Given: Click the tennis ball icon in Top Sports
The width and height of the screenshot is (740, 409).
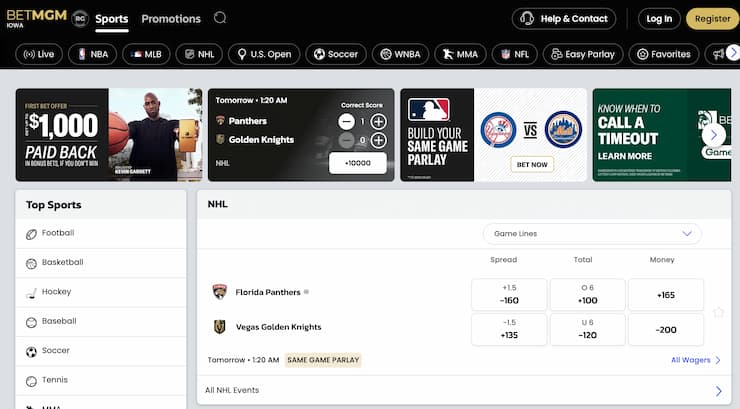Looking at the screenshot, I should [31, 381].
